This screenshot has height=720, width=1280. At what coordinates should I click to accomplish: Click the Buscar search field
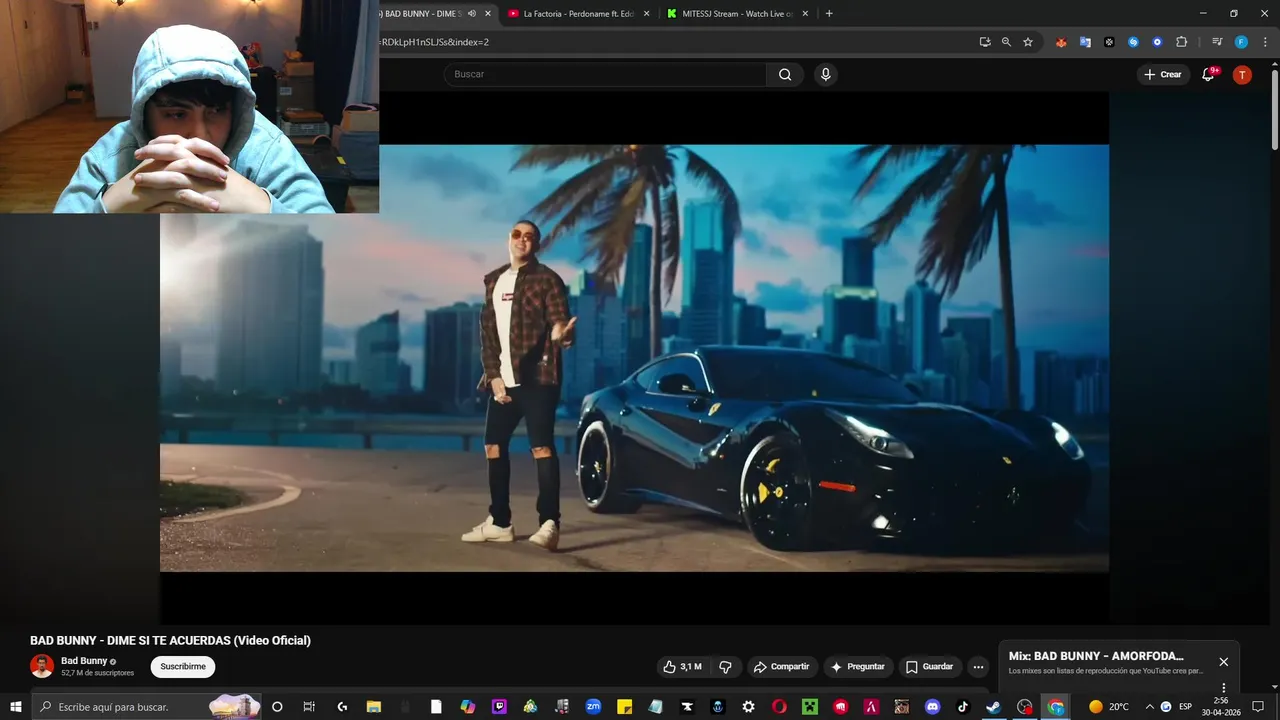[606, 74]
